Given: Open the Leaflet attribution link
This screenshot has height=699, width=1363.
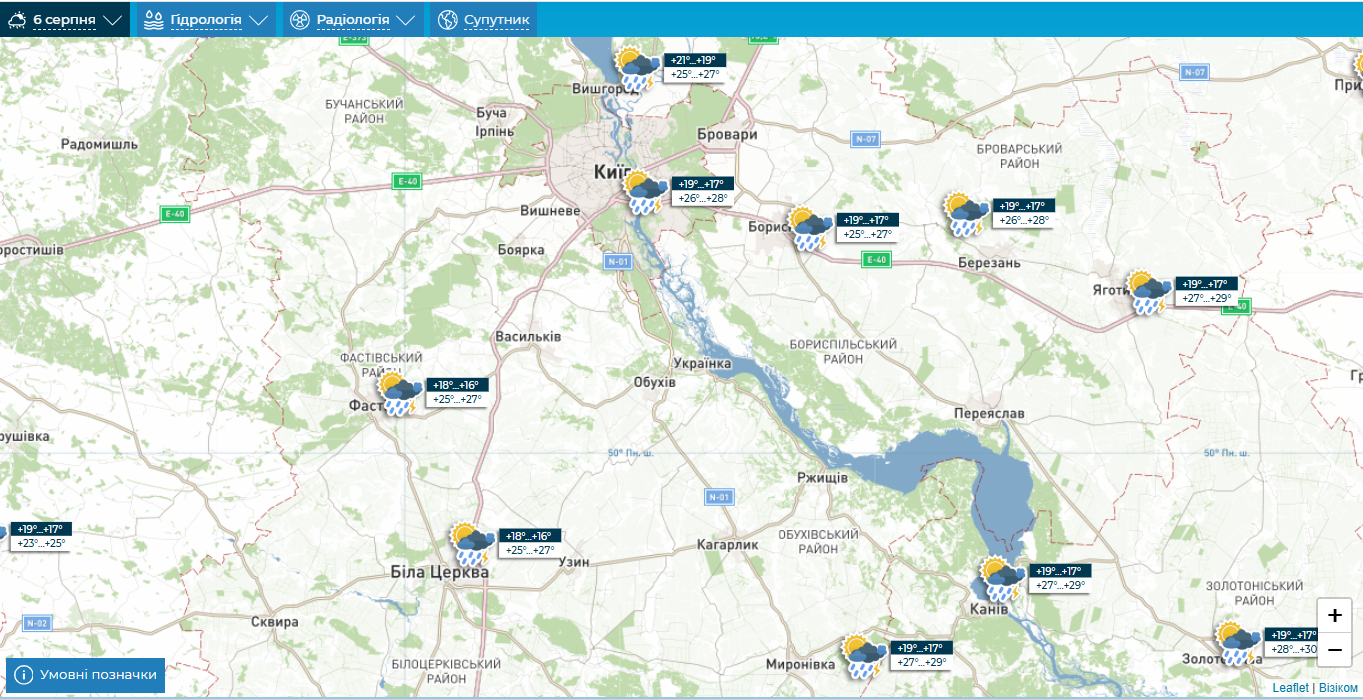Looking at the screenshot, I should (x=1290, y=688).
